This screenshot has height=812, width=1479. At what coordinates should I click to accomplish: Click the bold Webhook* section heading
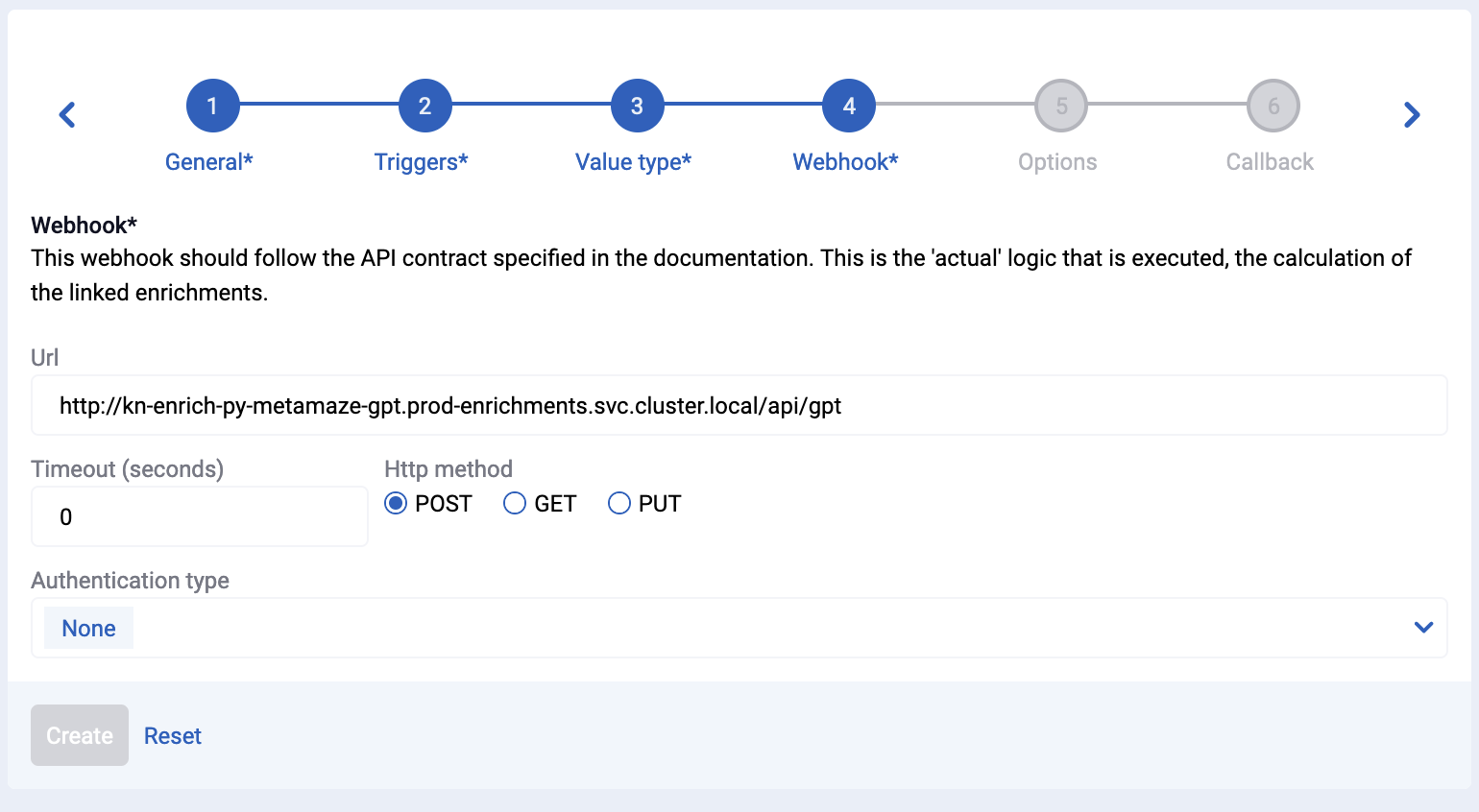pyautogui.click(x=85, y=226)
